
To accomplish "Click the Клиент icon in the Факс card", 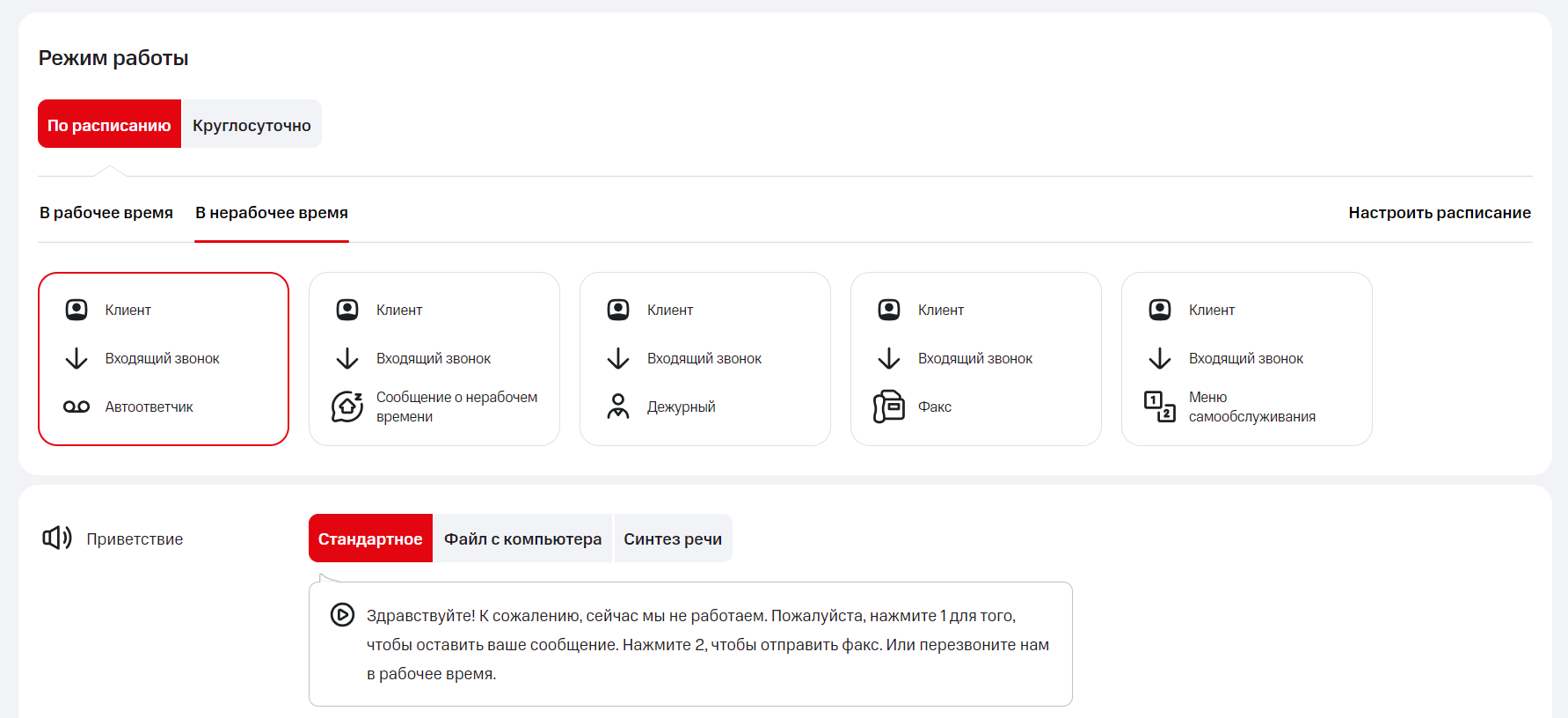I will click(889, 310).
